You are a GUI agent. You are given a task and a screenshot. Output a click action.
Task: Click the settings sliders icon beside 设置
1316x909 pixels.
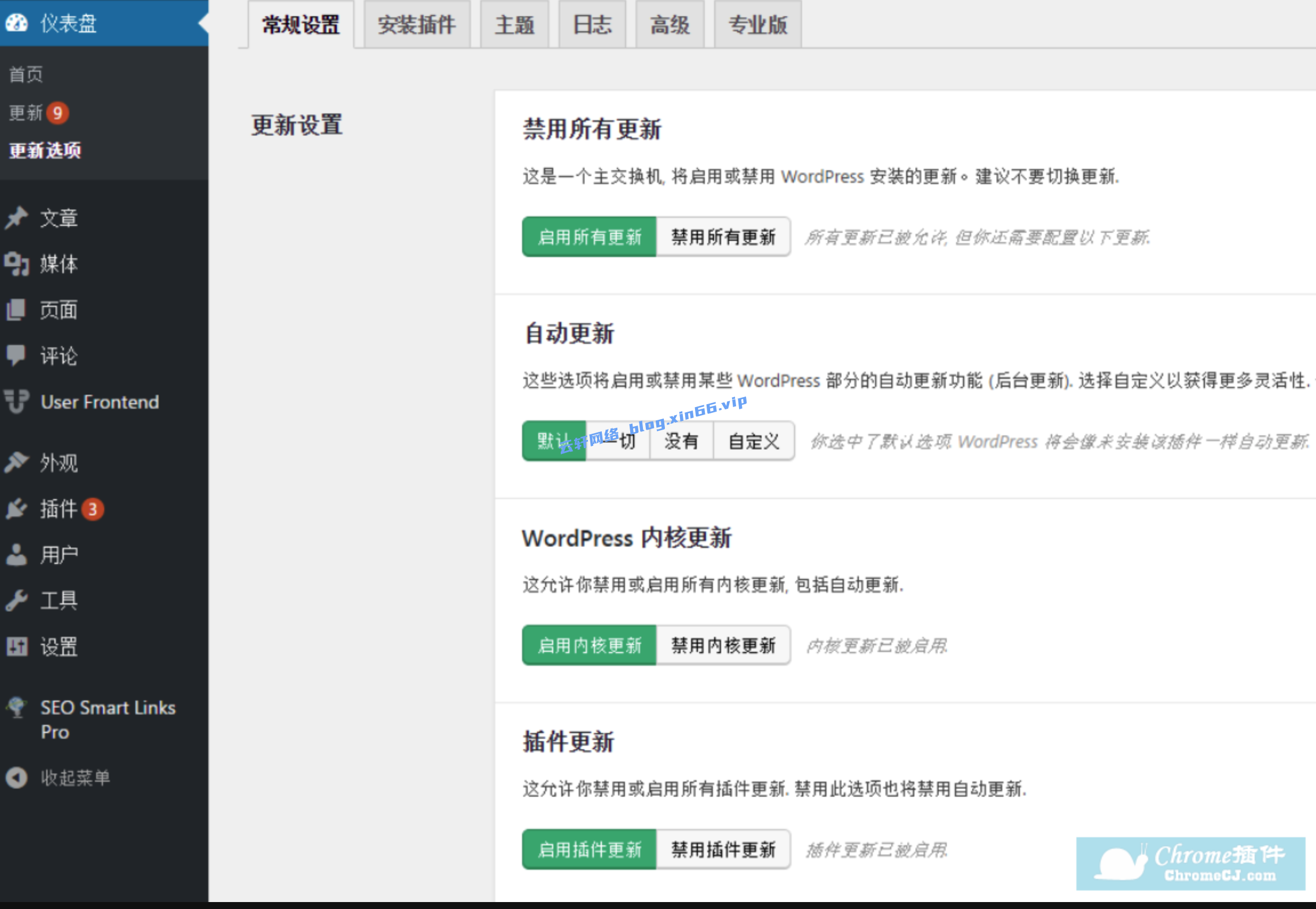[16, 646]
